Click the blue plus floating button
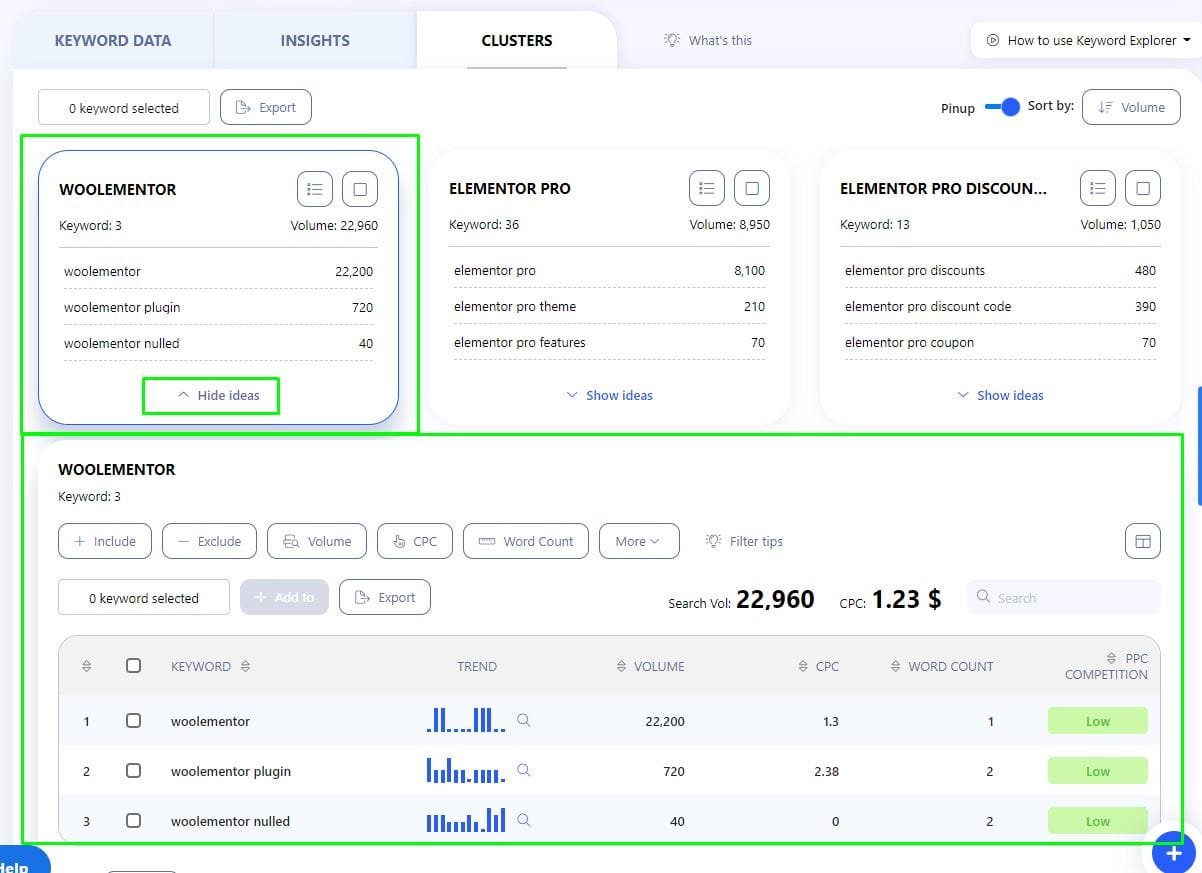The width and height of the screenshot is (1202, 873). point(1172,853)
